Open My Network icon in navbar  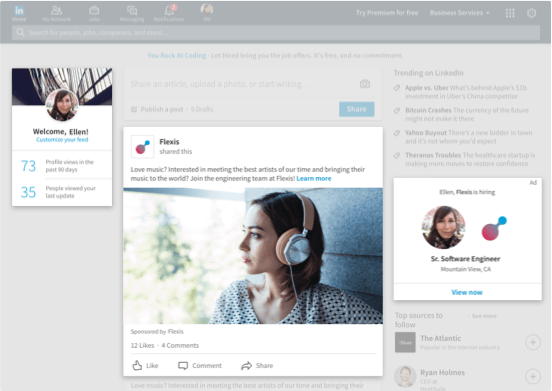tap(56, 11)
